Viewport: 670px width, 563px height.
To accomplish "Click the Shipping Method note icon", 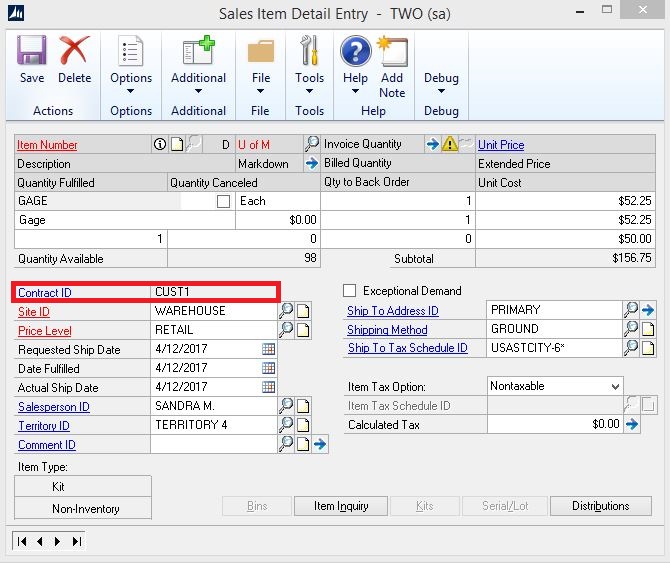I will (648, 329).
